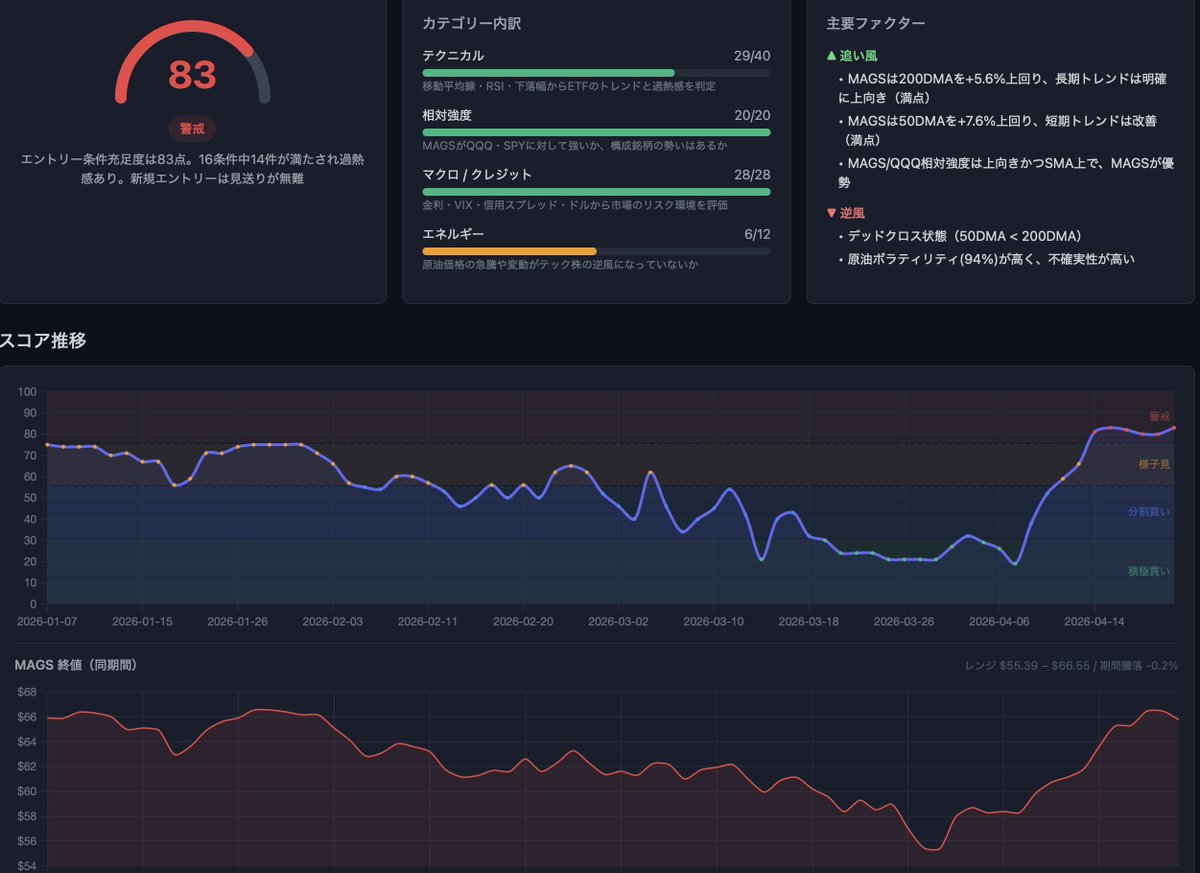This screenshot has height=873, width=1200.
Task: Click the large 83 score inside the gauge
Action: pos(193,75)
